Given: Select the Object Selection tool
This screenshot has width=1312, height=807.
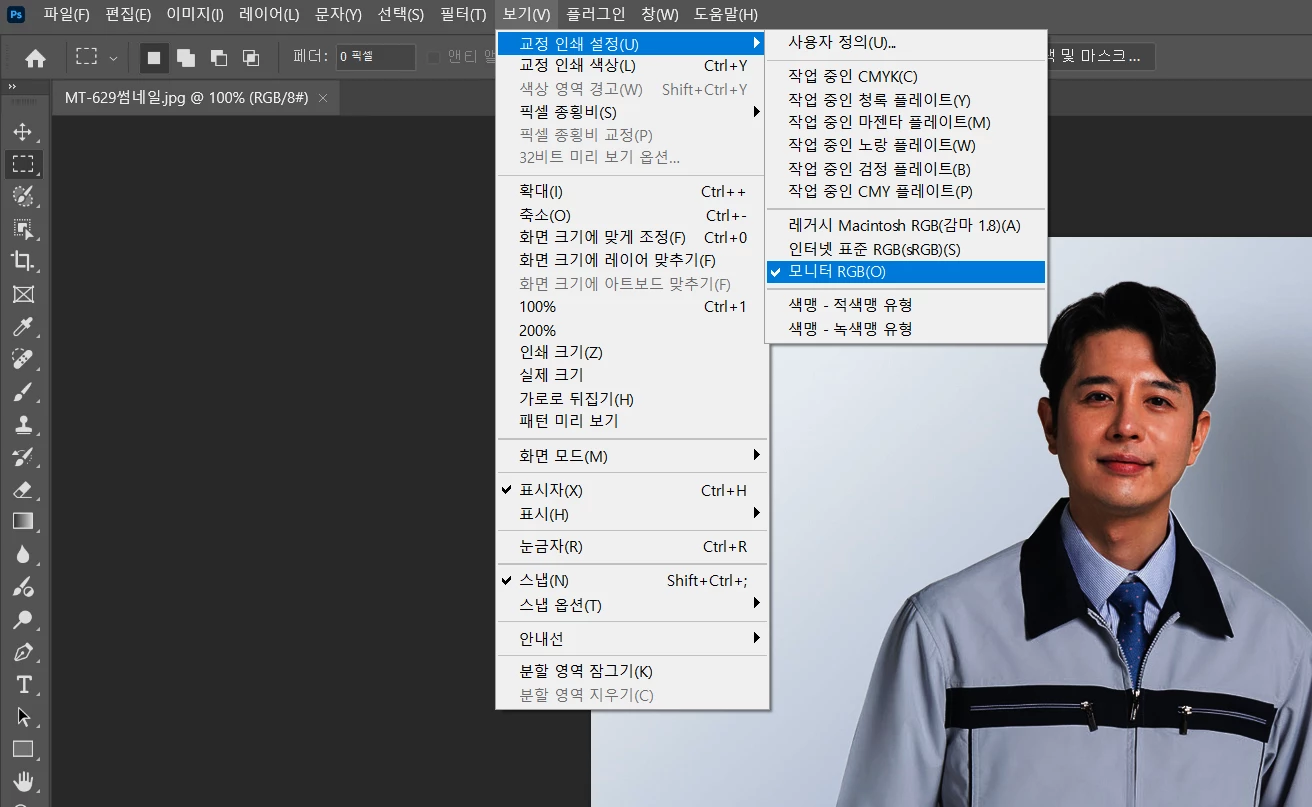Looking at the screenshot, I should pyautogui.click(x=23, y=229).
